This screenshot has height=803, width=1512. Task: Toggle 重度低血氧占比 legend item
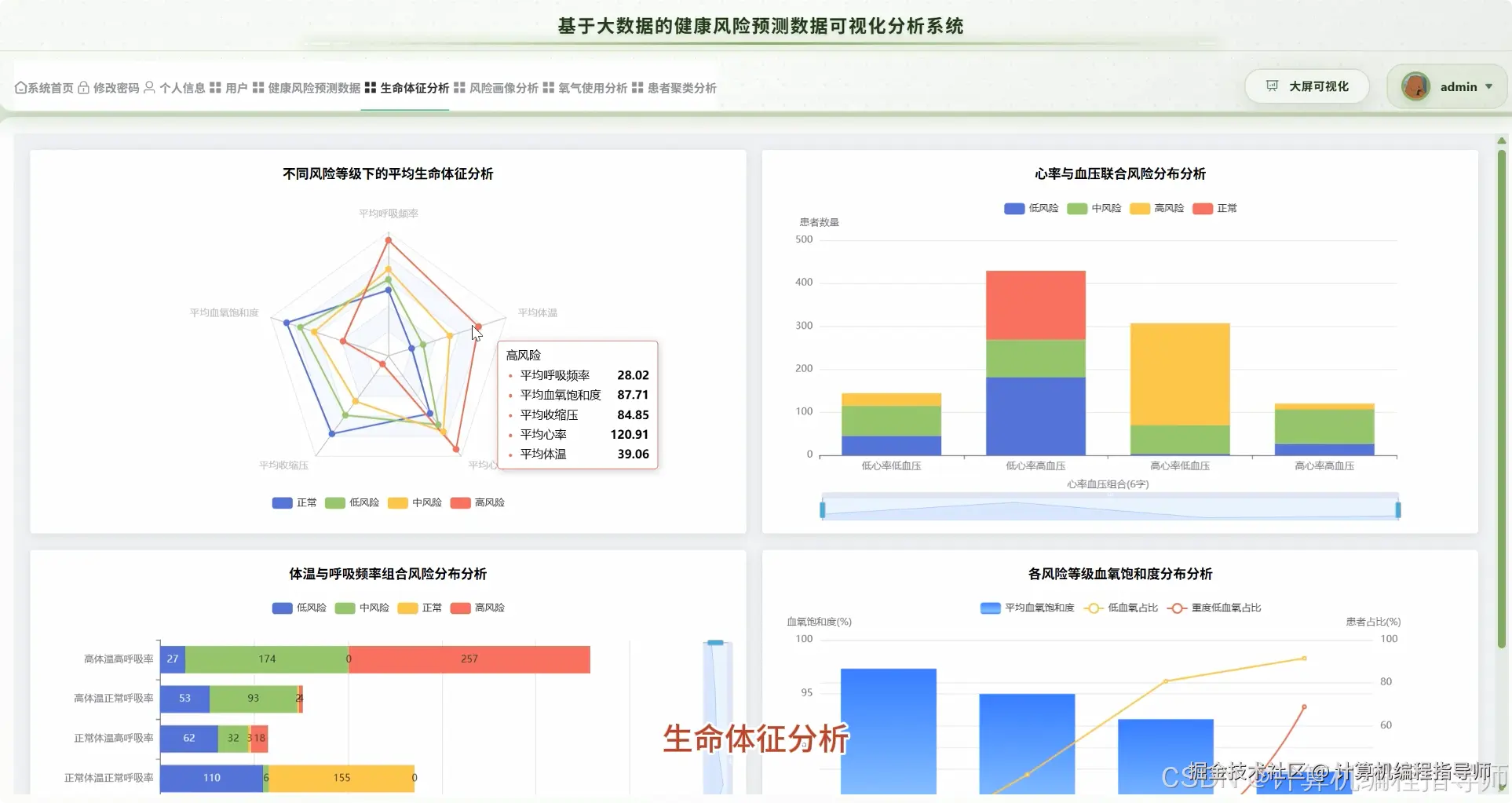click(1214, 608)
